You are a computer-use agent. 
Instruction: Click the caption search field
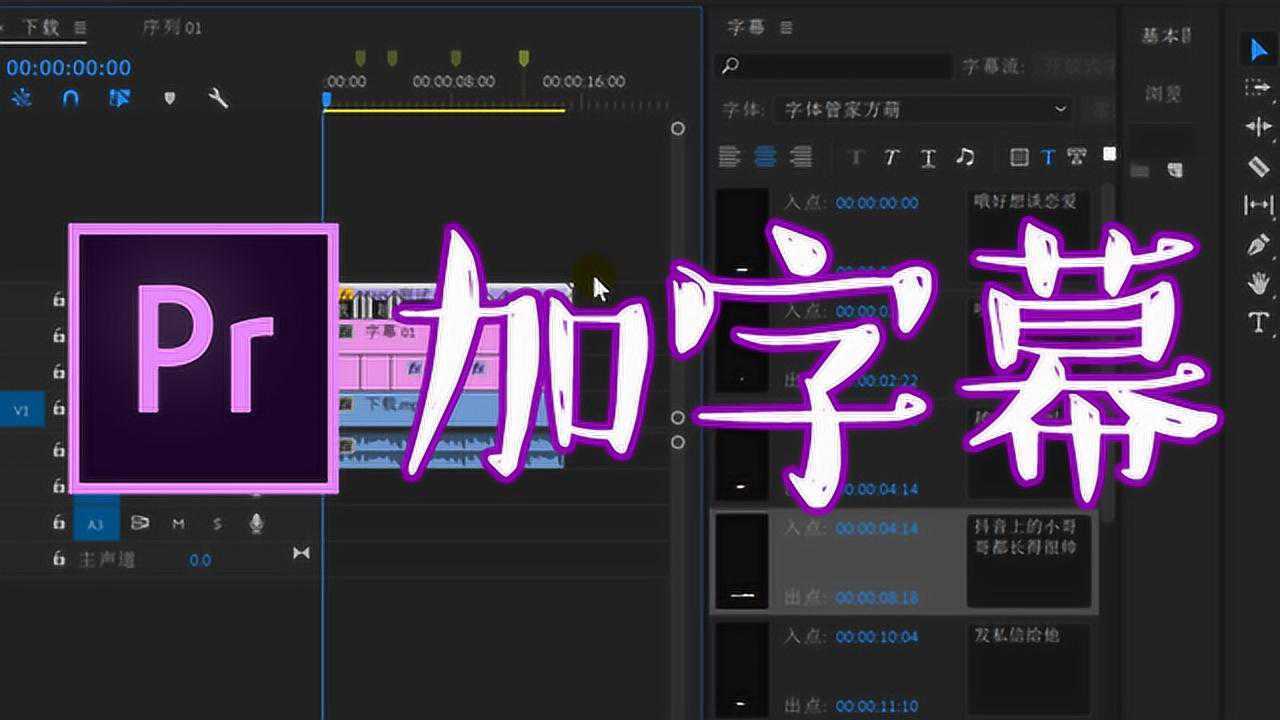pyautogui.click(x=834, y=66)
